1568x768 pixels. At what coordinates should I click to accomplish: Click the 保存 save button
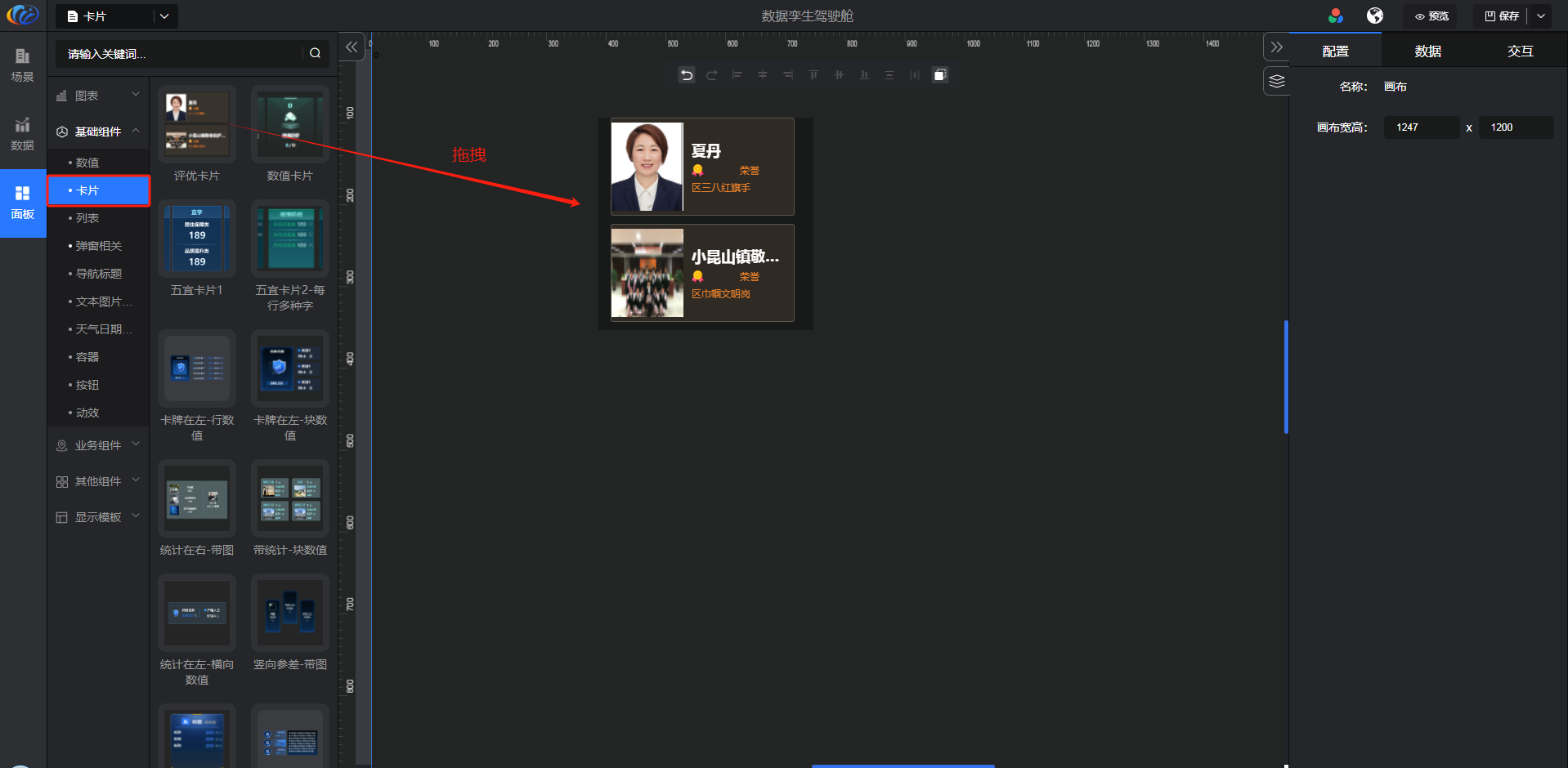[1502, 16]
